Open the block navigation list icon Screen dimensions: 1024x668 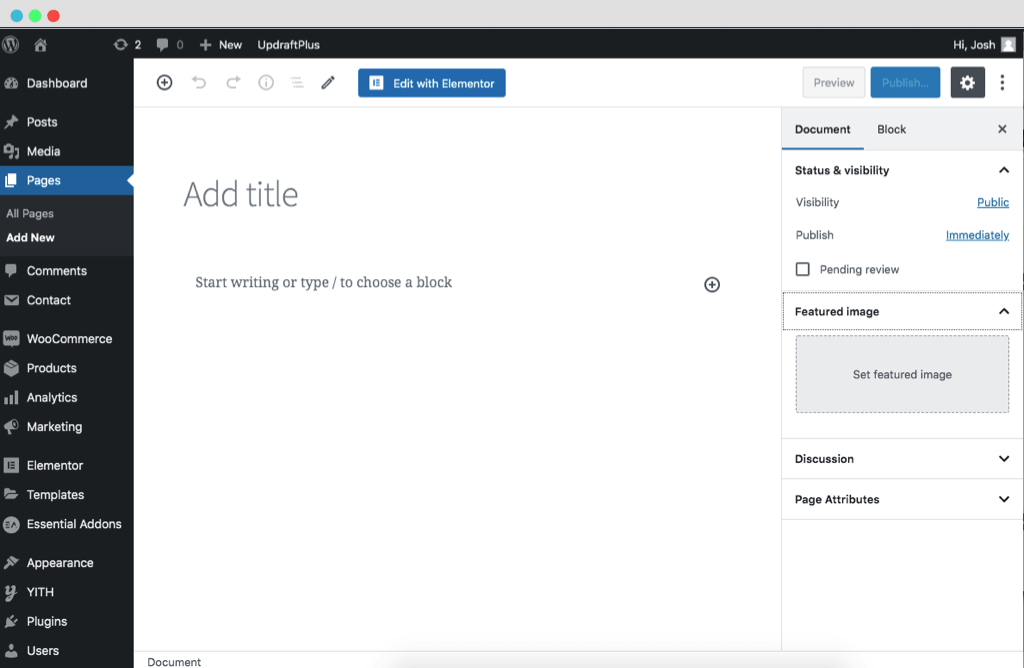[x=296, y=82]
